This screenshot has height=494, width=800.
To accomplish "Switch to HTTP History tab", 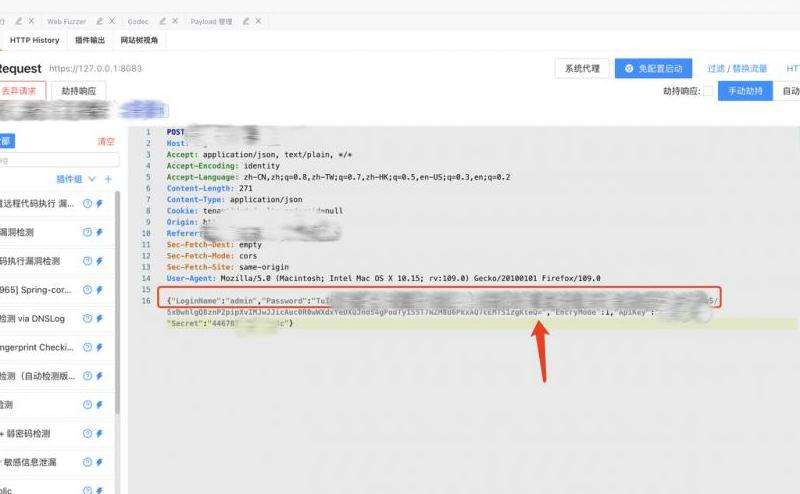I will [34, 40].
